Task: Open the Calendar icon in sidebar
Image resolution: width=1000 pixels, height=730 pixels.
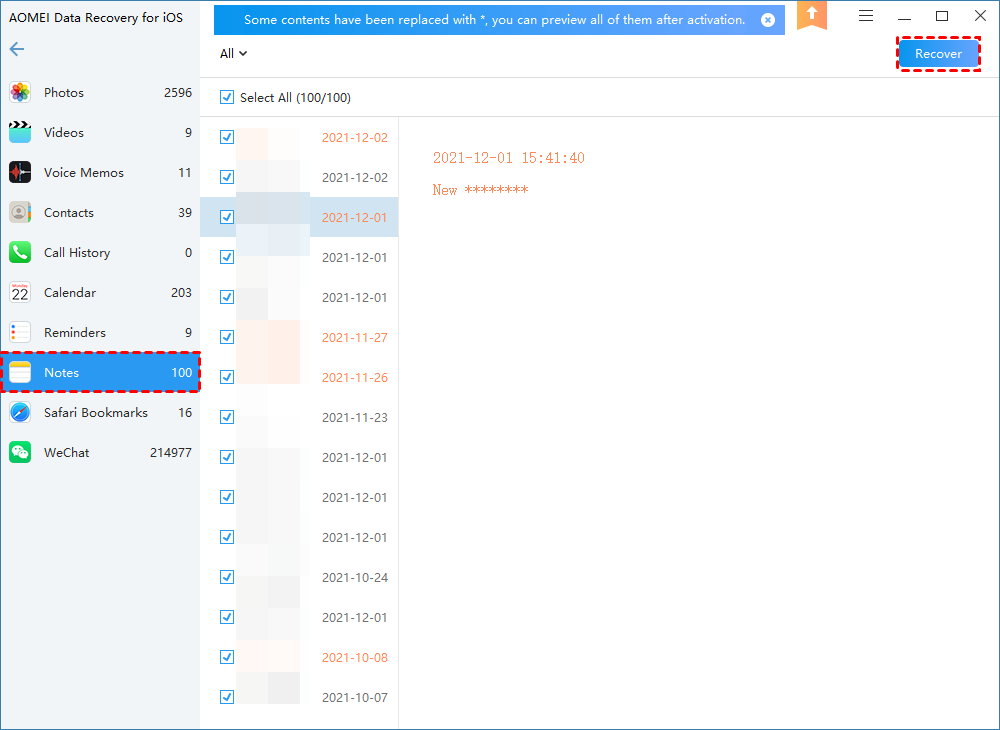Action: tap(20, 293)
